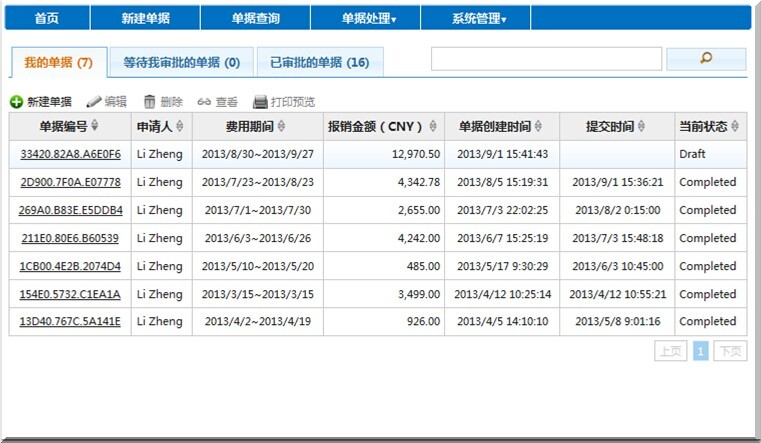Sort by 单据编号 column arrows
The width and height of the screenshot is (761, 443).
(x=96, y=127)
